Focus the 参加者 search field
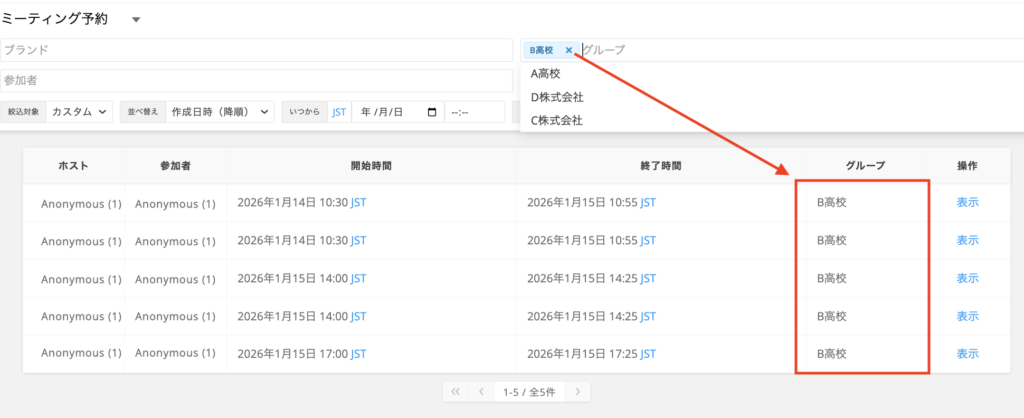 256,80
